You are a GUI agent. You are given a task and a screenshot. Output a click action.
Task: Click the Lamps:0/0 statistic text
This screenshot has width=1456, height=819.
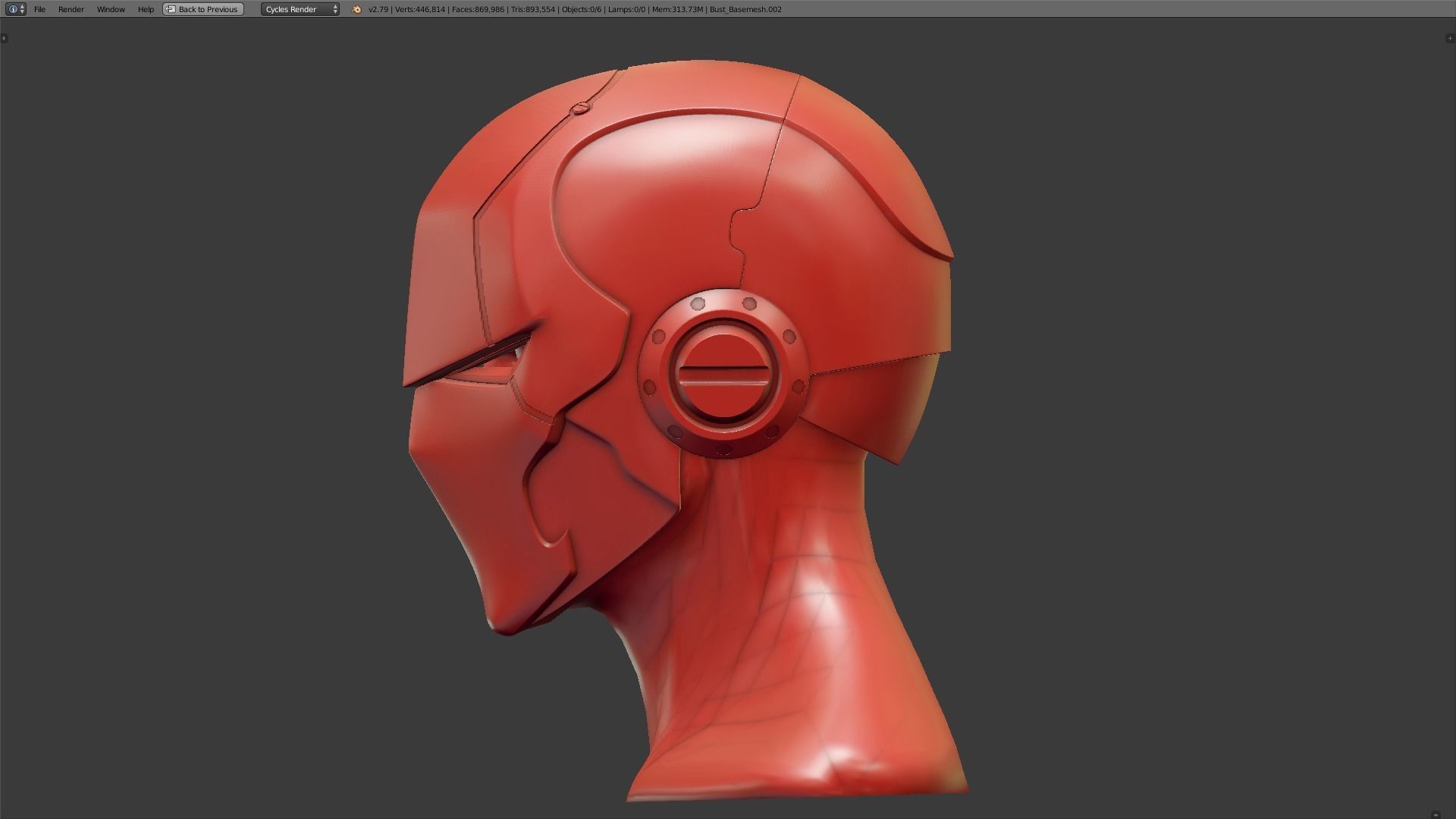626,9
